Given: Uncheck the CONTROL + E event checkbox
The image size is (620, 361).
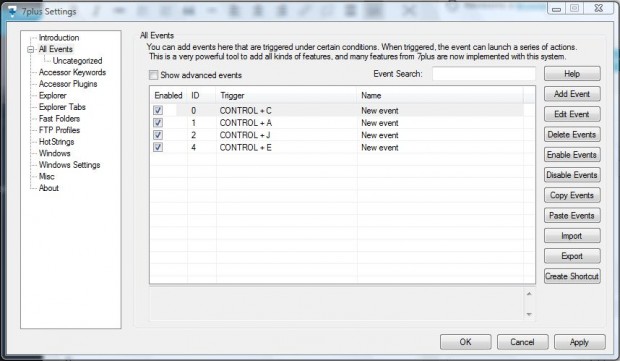Looking at the screenshot, I should tap(158, 147).
